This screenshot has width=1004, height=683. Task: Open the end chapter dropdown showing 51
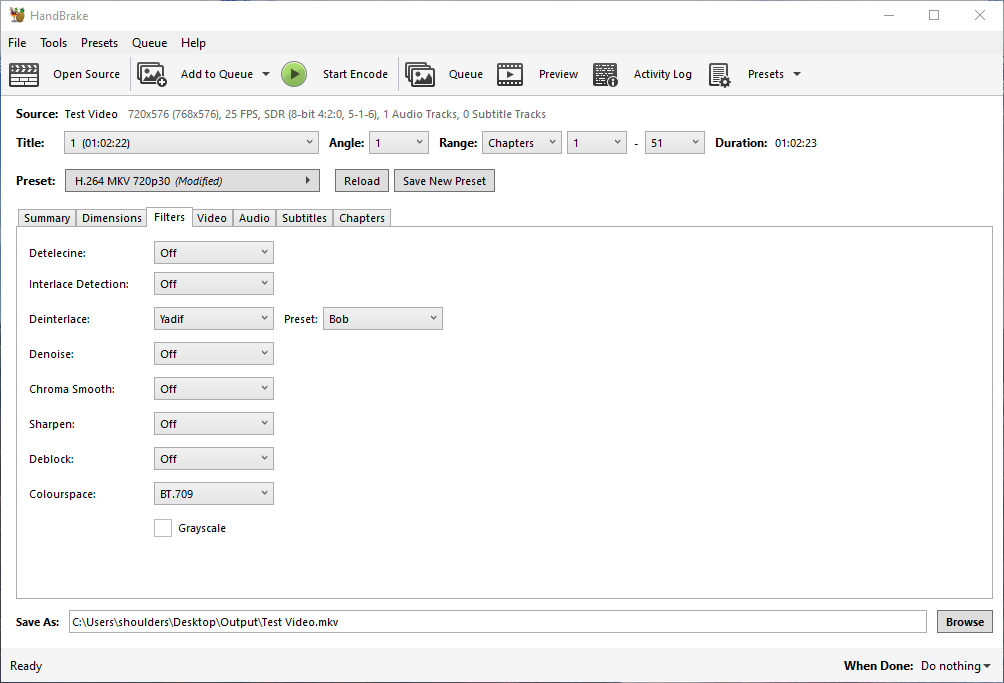[x=674, y=143]
